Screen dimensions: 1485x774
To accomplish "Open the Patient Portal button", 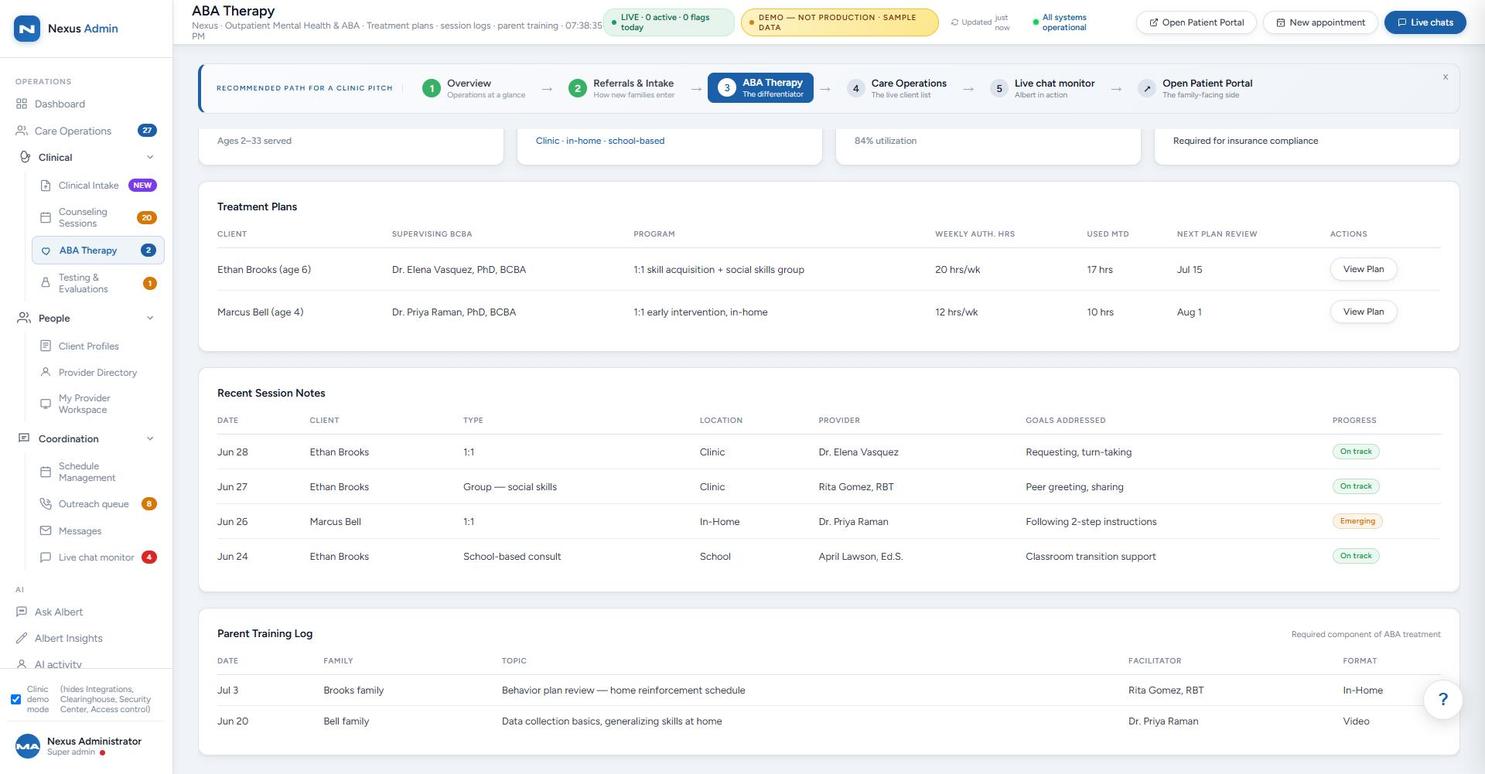I will 1196,22.
